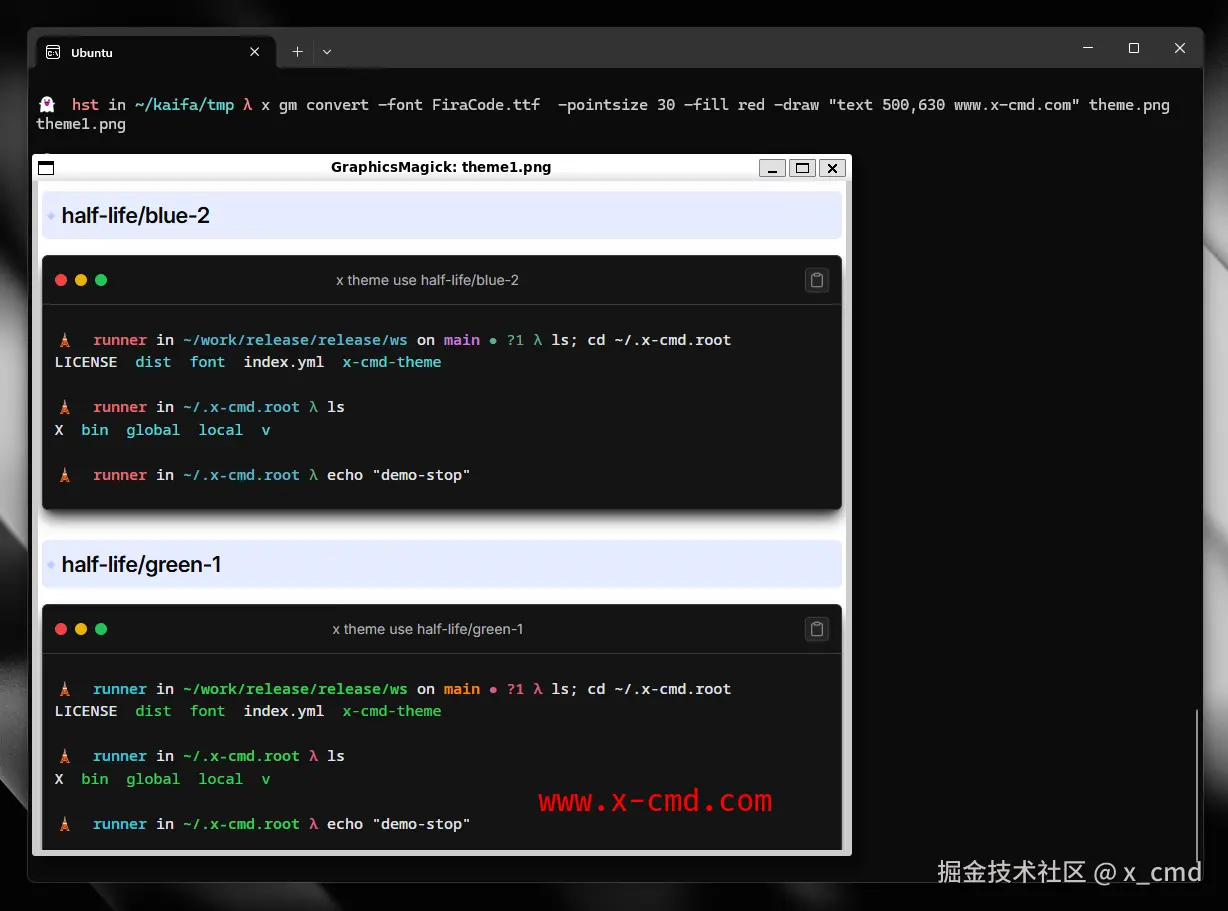
Task: Click 'x theme use half-life/blue-2' title text
Action: [427, 280]
